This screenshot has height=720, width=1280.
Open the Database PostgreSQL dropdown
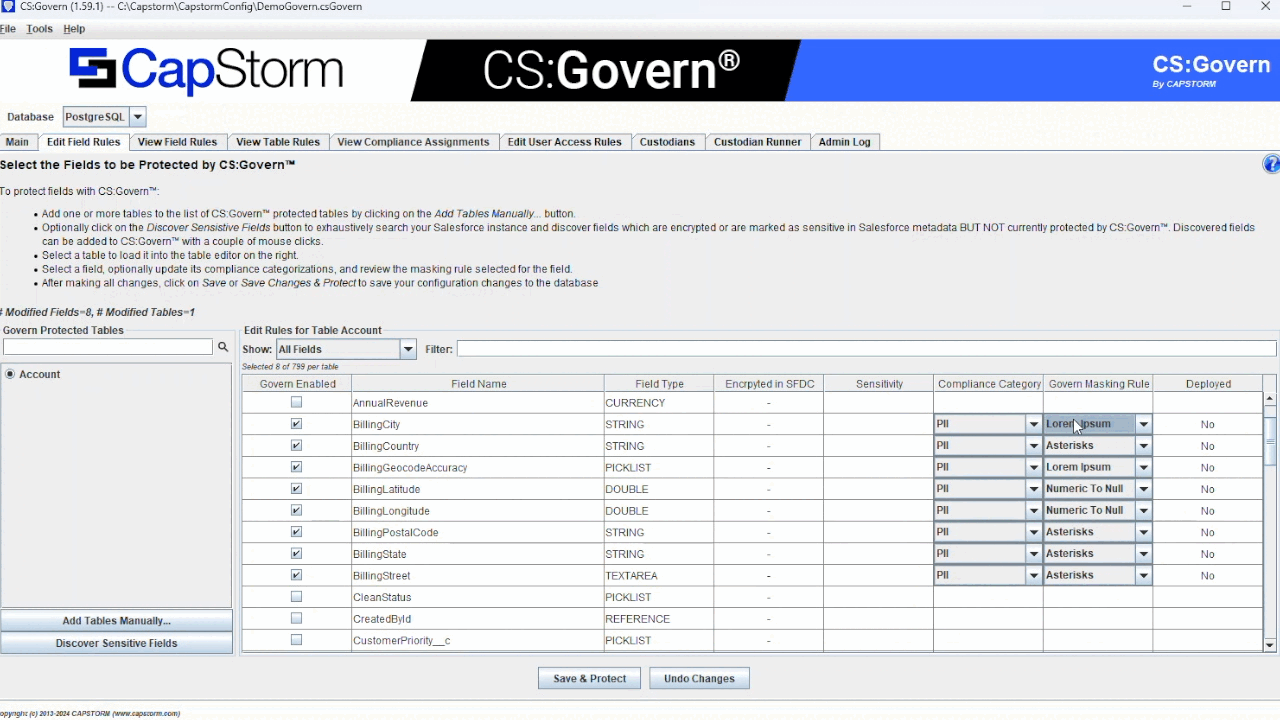click(137, 117)
